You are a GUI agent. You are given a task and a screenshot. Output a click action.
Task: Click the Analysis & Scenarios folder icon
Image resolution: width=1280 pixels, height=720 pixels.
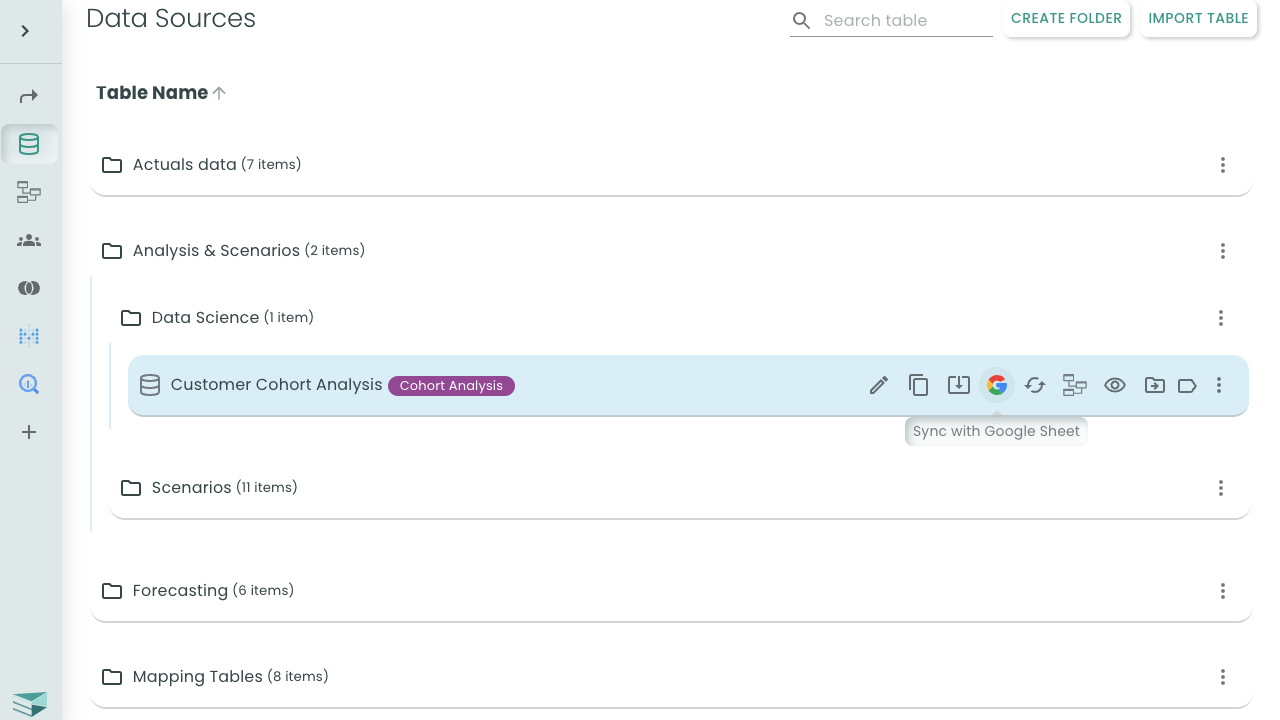[112, 251]
